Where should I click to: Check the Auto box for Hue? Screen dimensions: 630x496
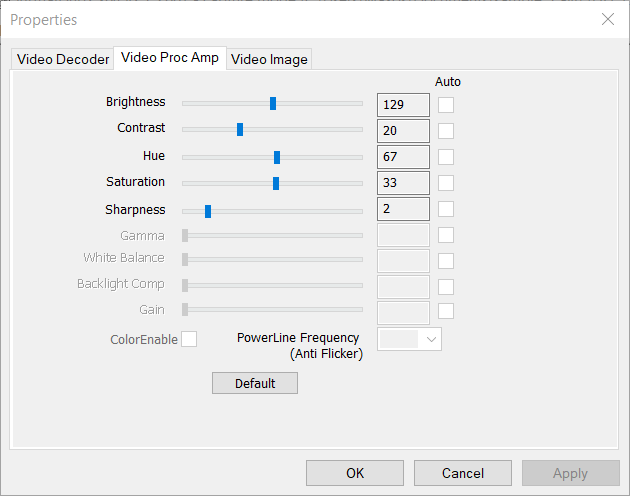pos(446,156)
